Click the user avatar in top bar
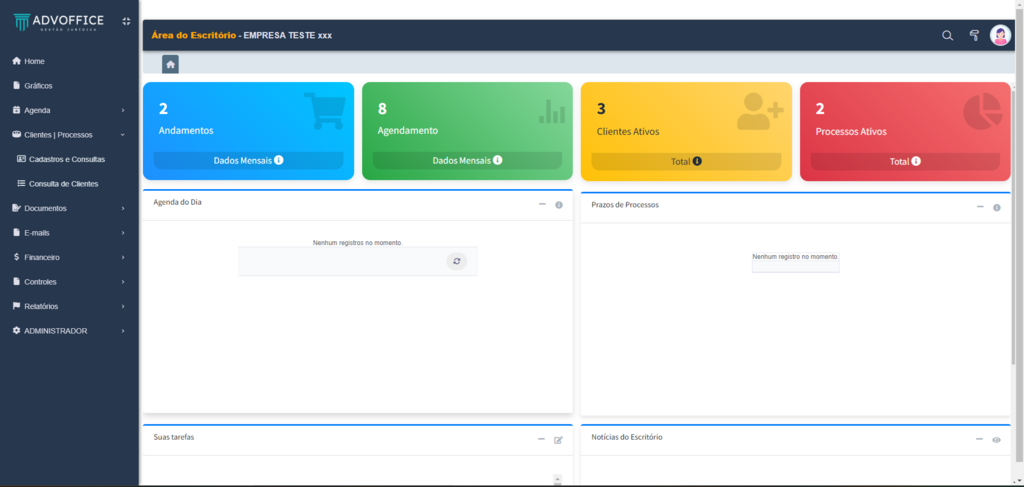The width and height of the screenshot is (1024, 487). [1000, 35]
